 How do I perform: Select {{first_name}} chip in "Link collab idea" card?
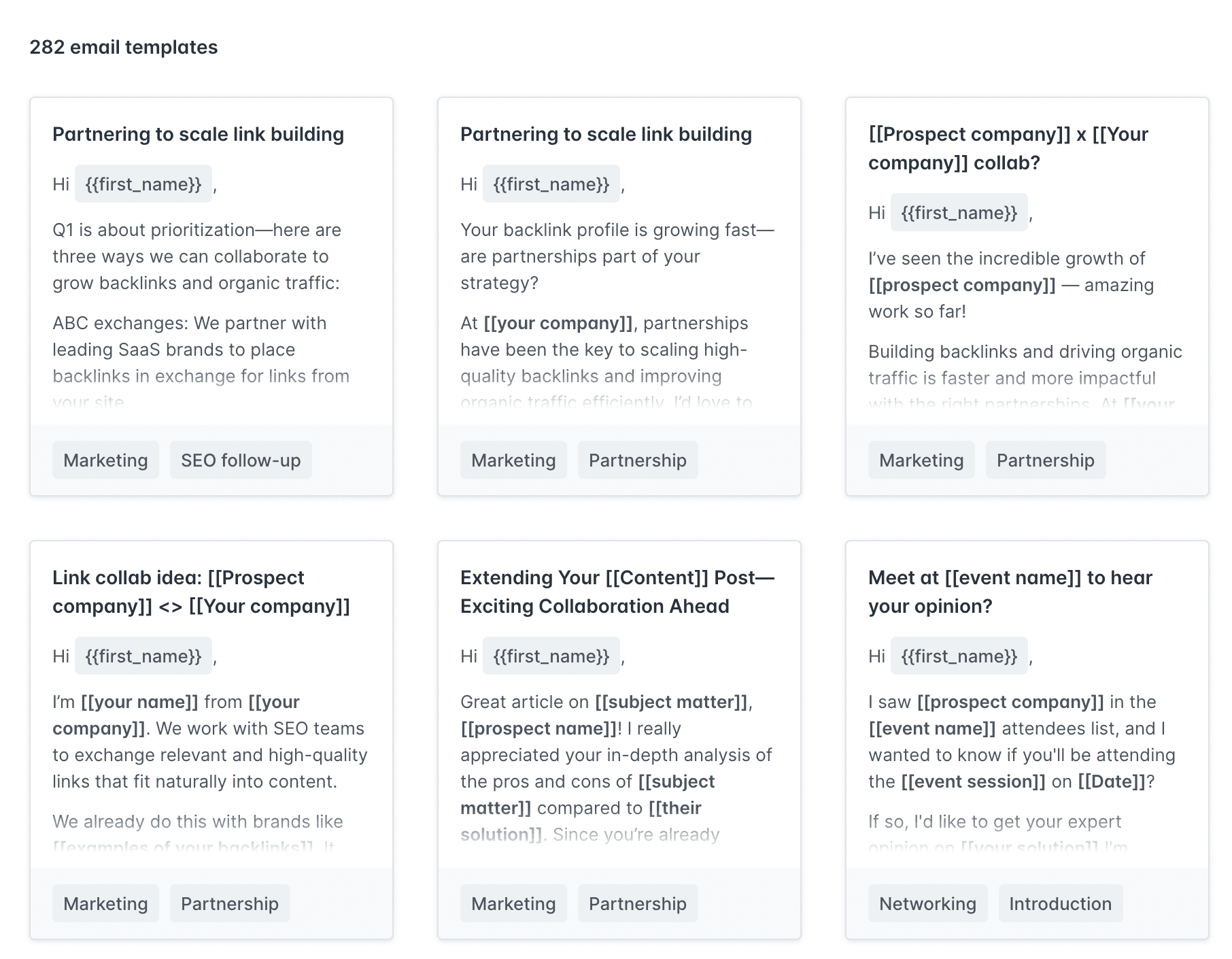(143, 656)
